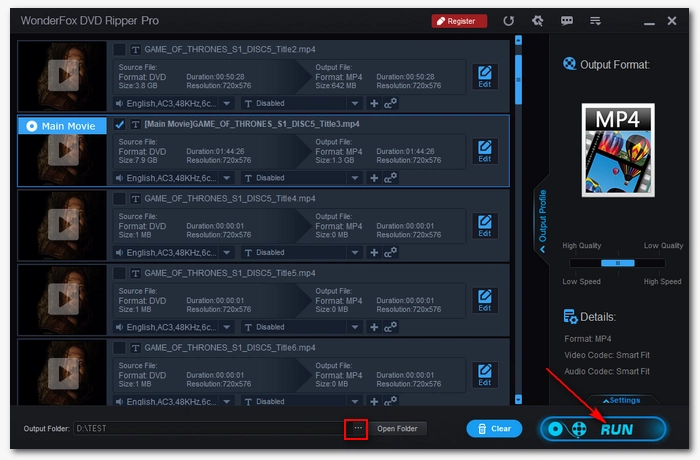Check the Title6.mp4 checkbox
700x460 pixels.
pyautogui.click(x=119, y=347)
